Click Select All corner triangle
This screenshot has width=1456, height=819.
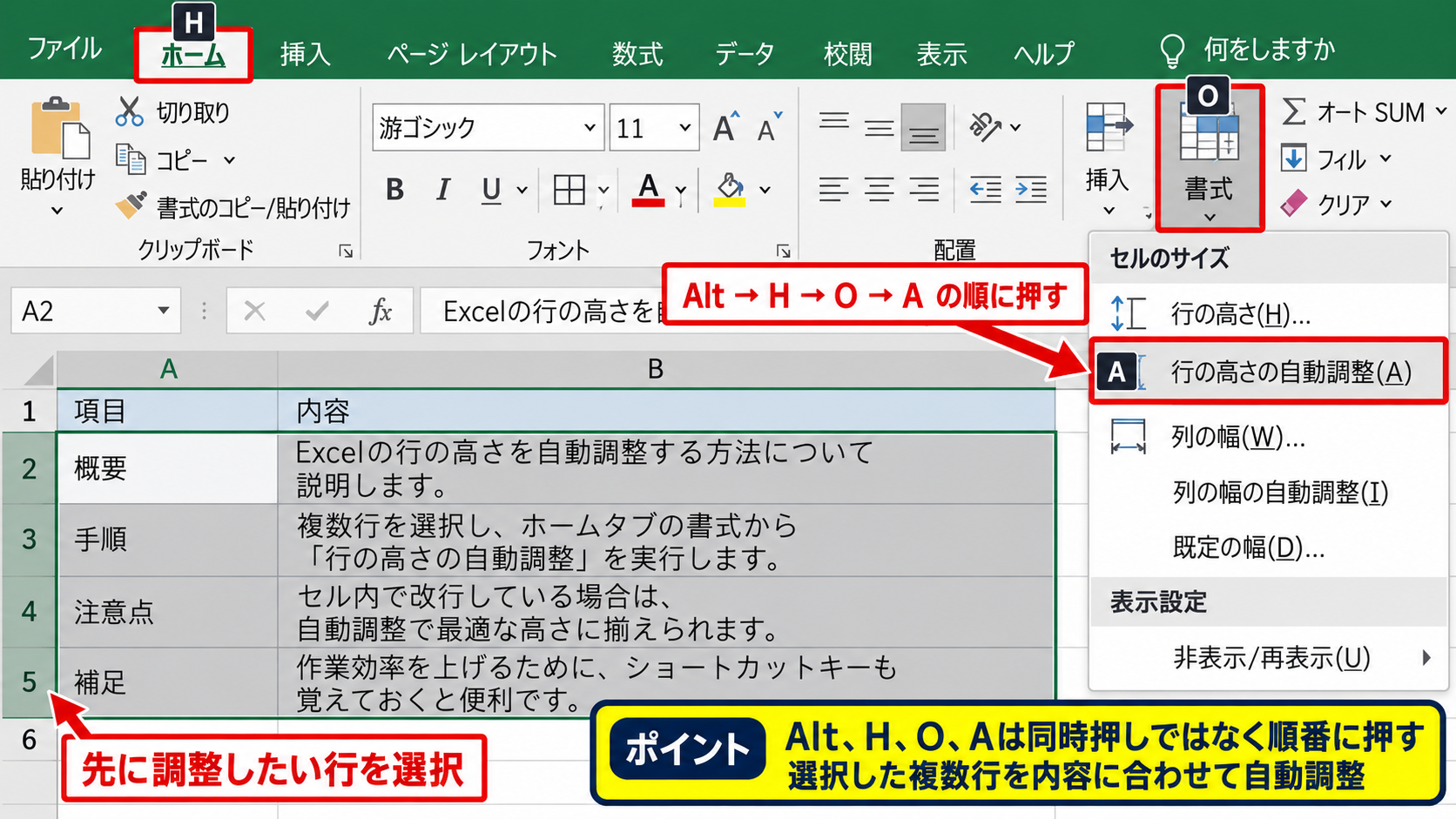point(38,371)
